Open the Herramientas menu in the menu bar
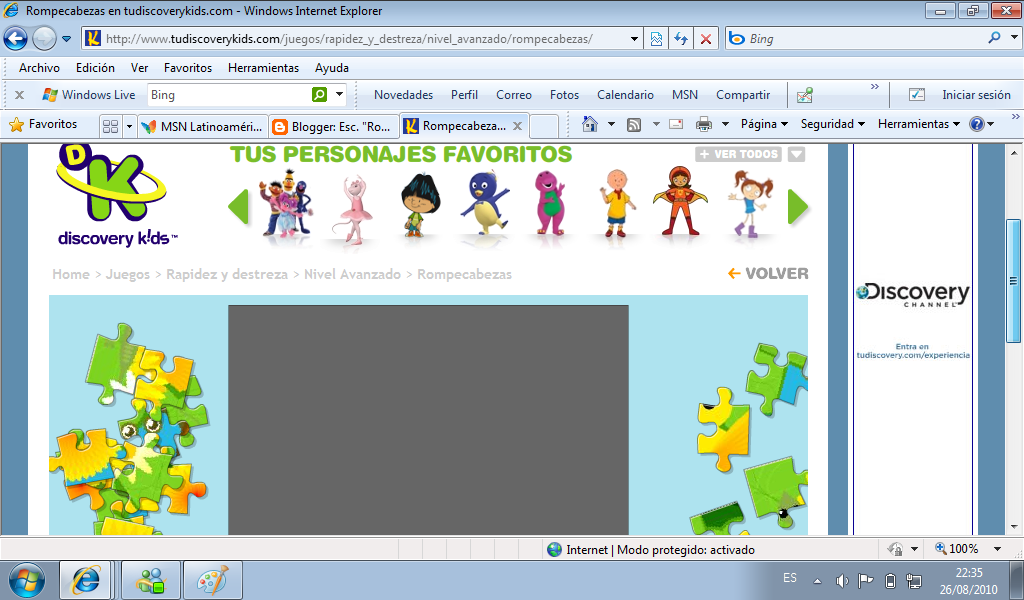The height and width of the screenshot is (600, 1024). [263, 67]
